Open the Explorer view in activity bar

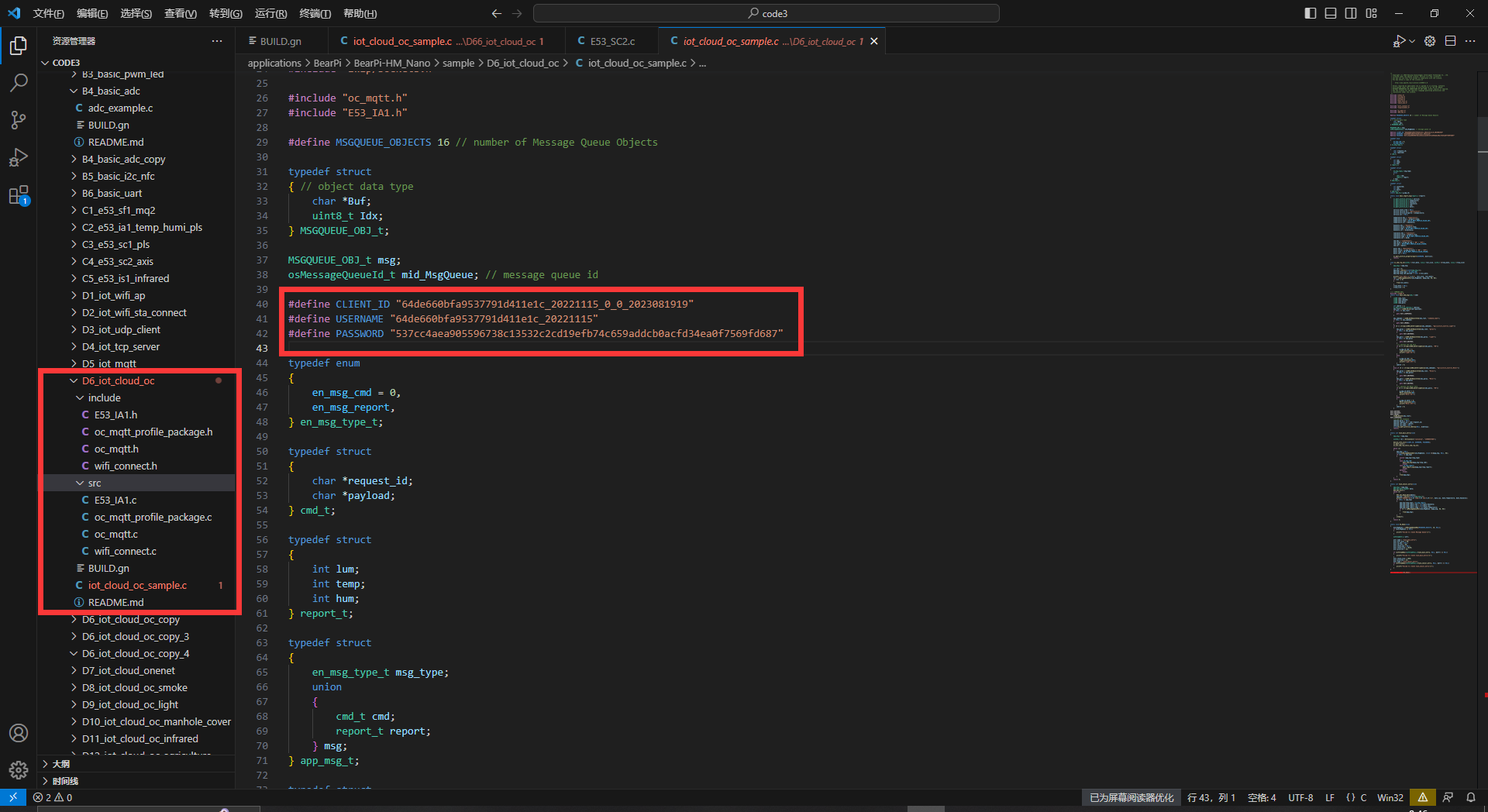(19, 46)
